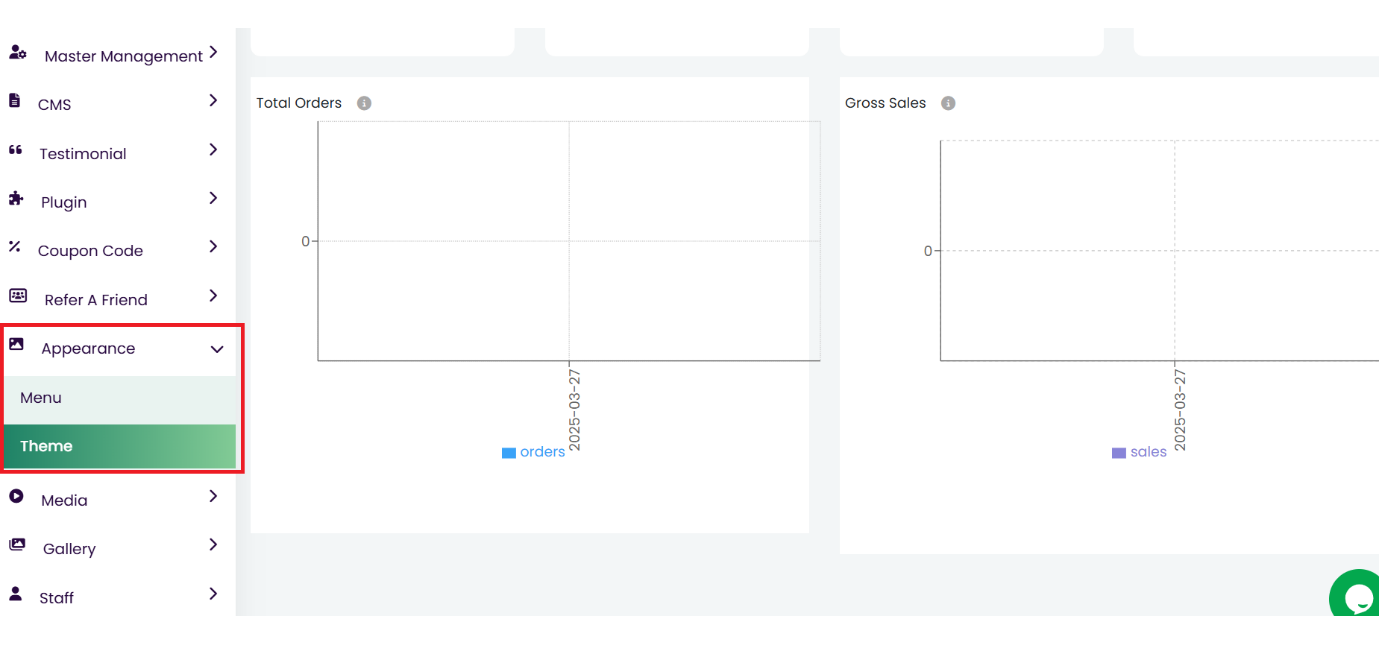Click the Master Management user-gear icon
Viewport: 1379px width, 661px height.
point(18,53)
